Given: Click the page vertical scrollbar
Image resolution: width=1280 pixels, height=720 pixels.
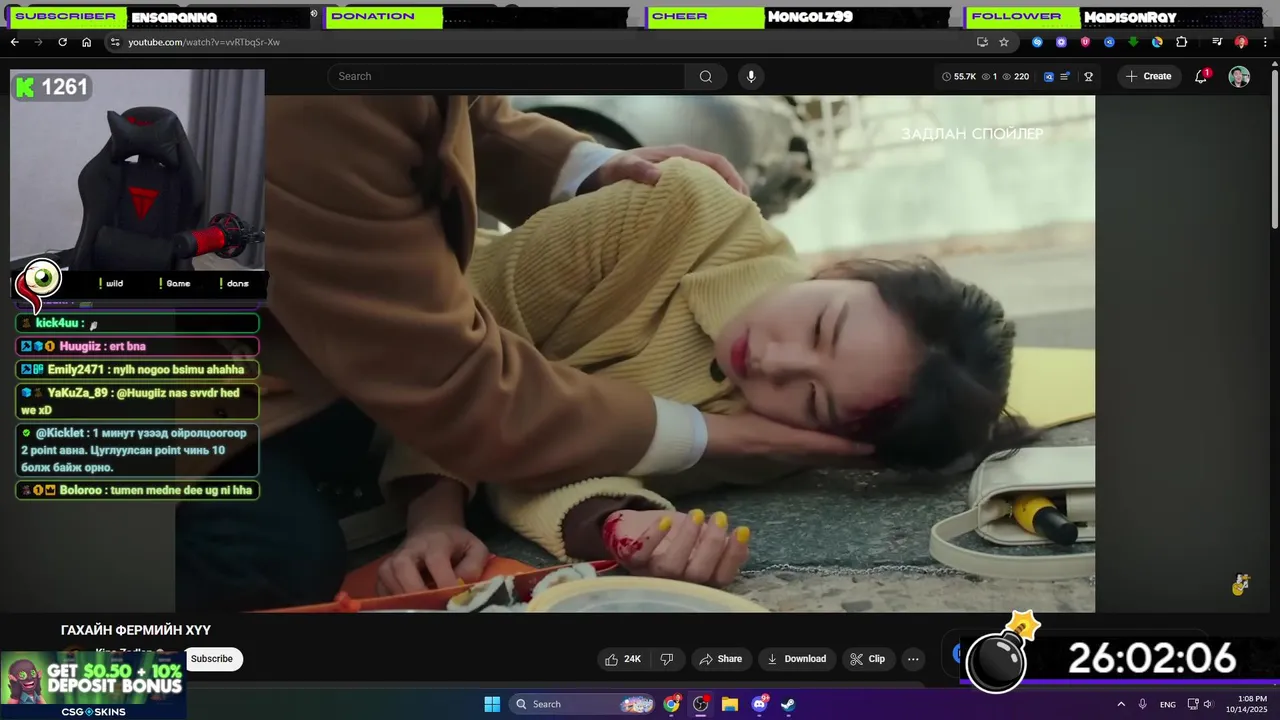Looking at the screenshot, I should pyautogui.click(x=1274, y=150).
